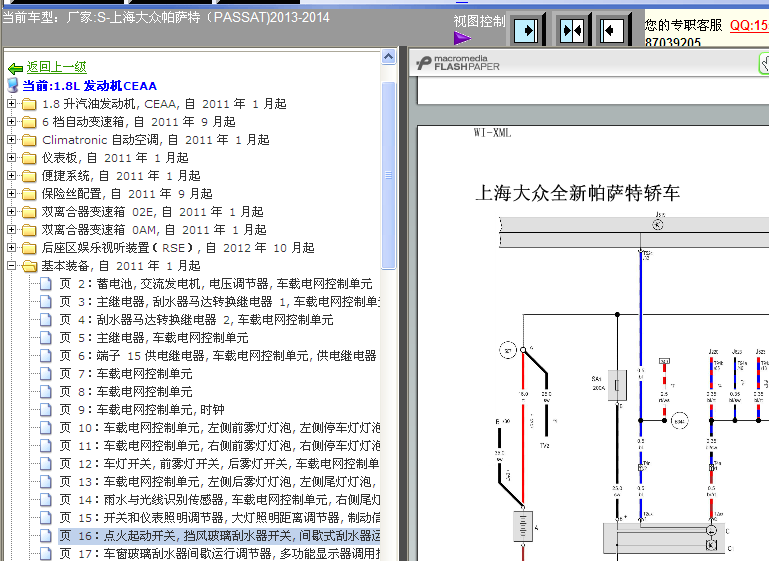Click the expand-left view control icon
This screenshot has height=561, width=769.
click(x=612, y=30)
